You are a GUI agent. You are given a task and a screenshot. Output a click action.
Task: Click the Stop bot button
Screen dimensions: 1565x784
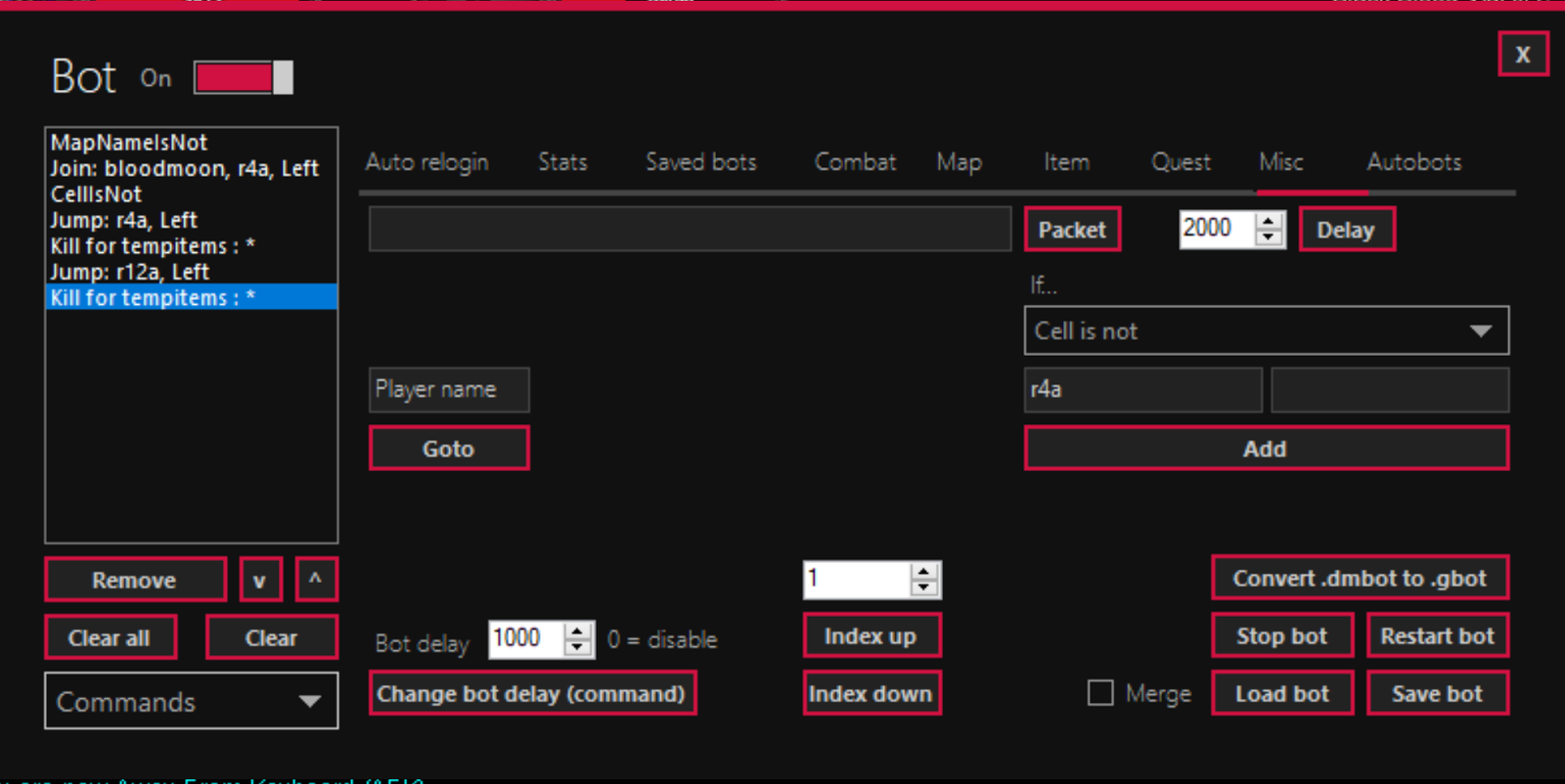pyautogui.click(x=1282, y=636)
